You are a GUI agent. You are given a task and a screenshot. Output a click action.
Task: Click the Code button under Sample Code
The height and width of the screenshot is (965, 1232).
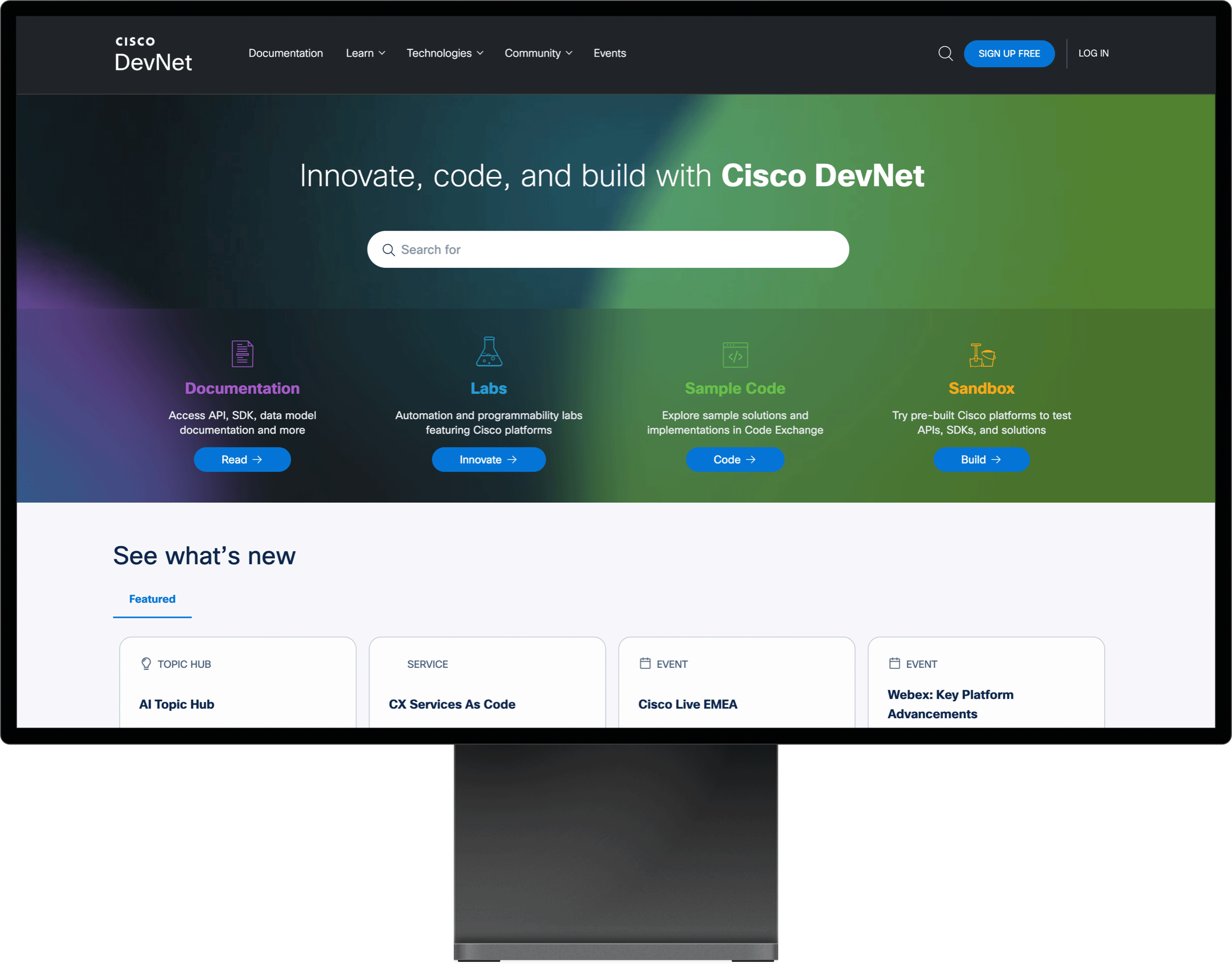tap(735, 460)
